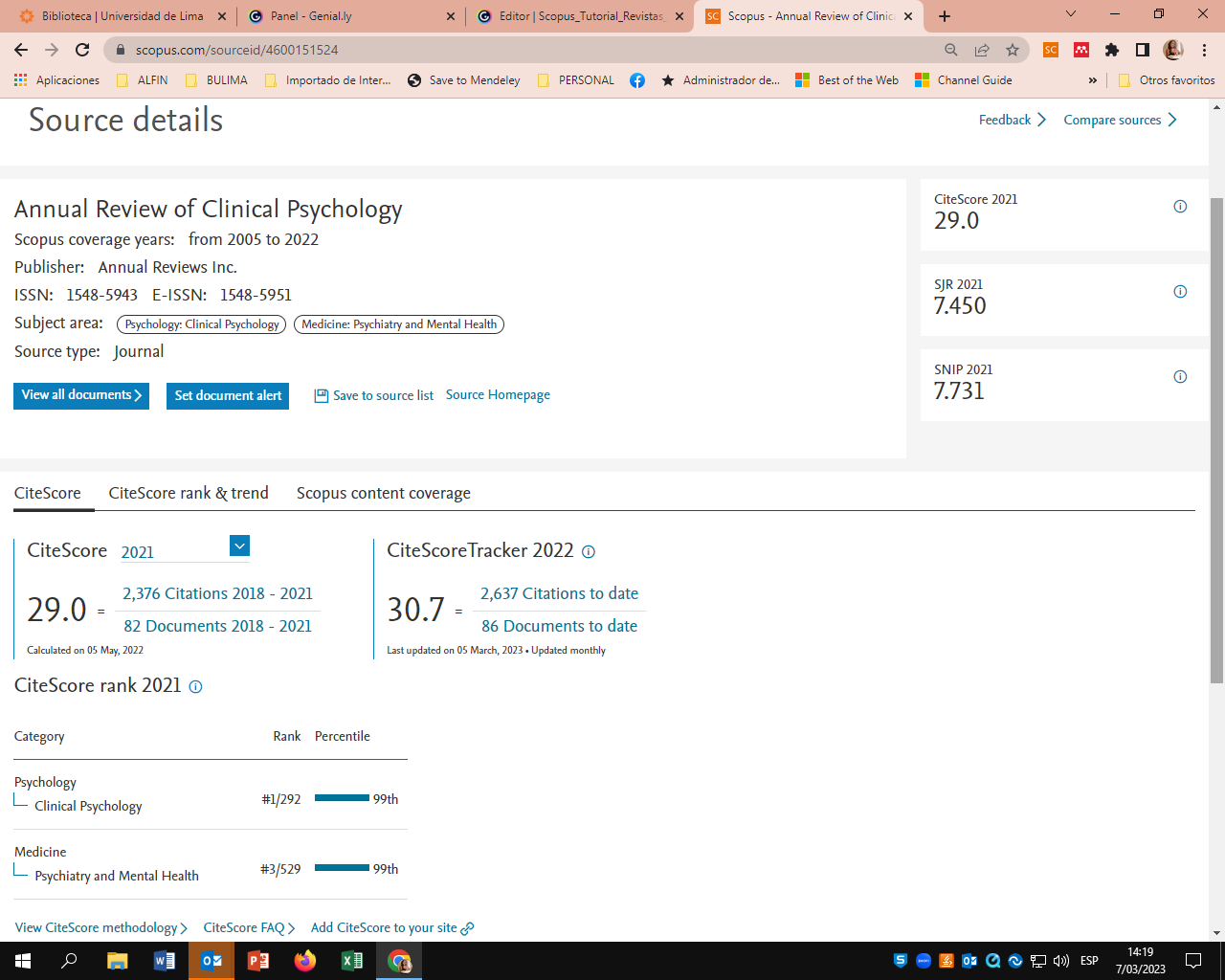This screenshot has height=980, width=1225.
Task: Open the volume icon in system tray
Action: point(1061,962)
